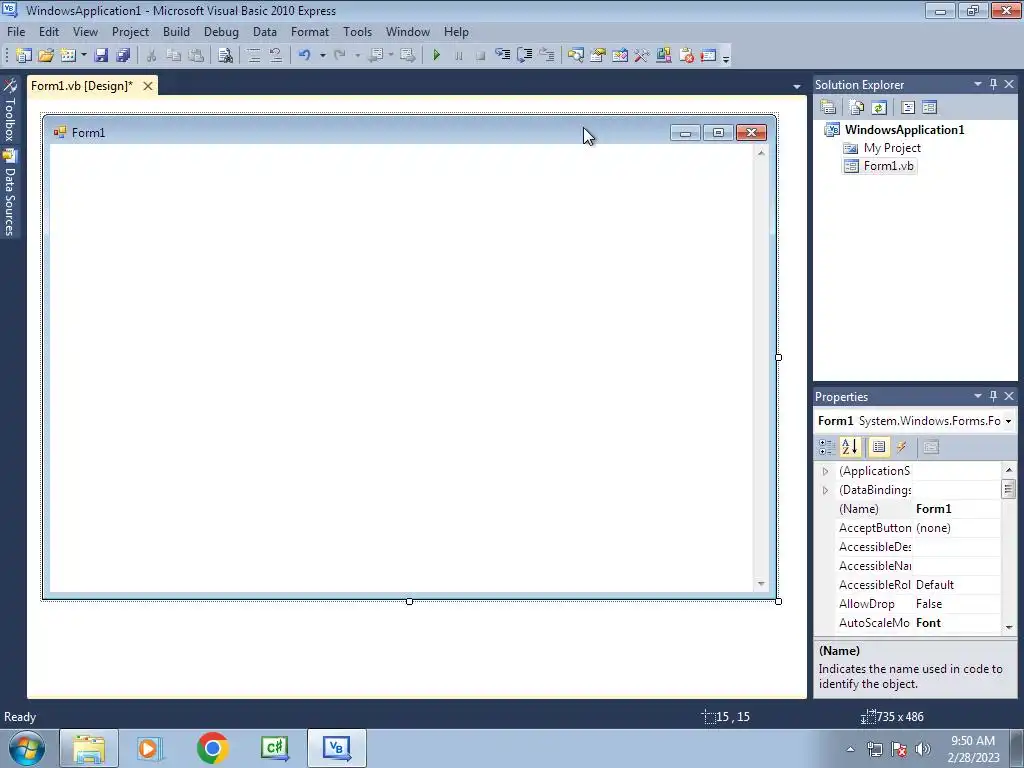
Task: Open the Build menu
Action: [176, 31]
